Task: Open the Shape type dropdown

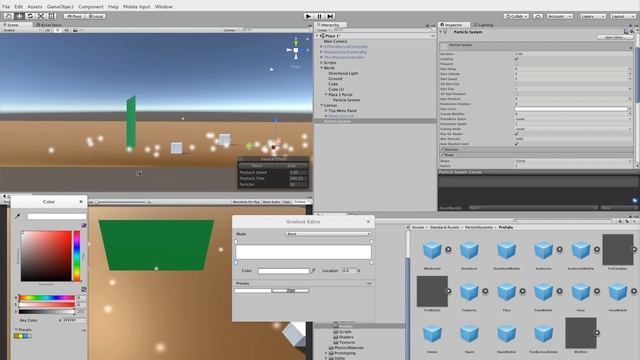Action: tap(573, 161)
